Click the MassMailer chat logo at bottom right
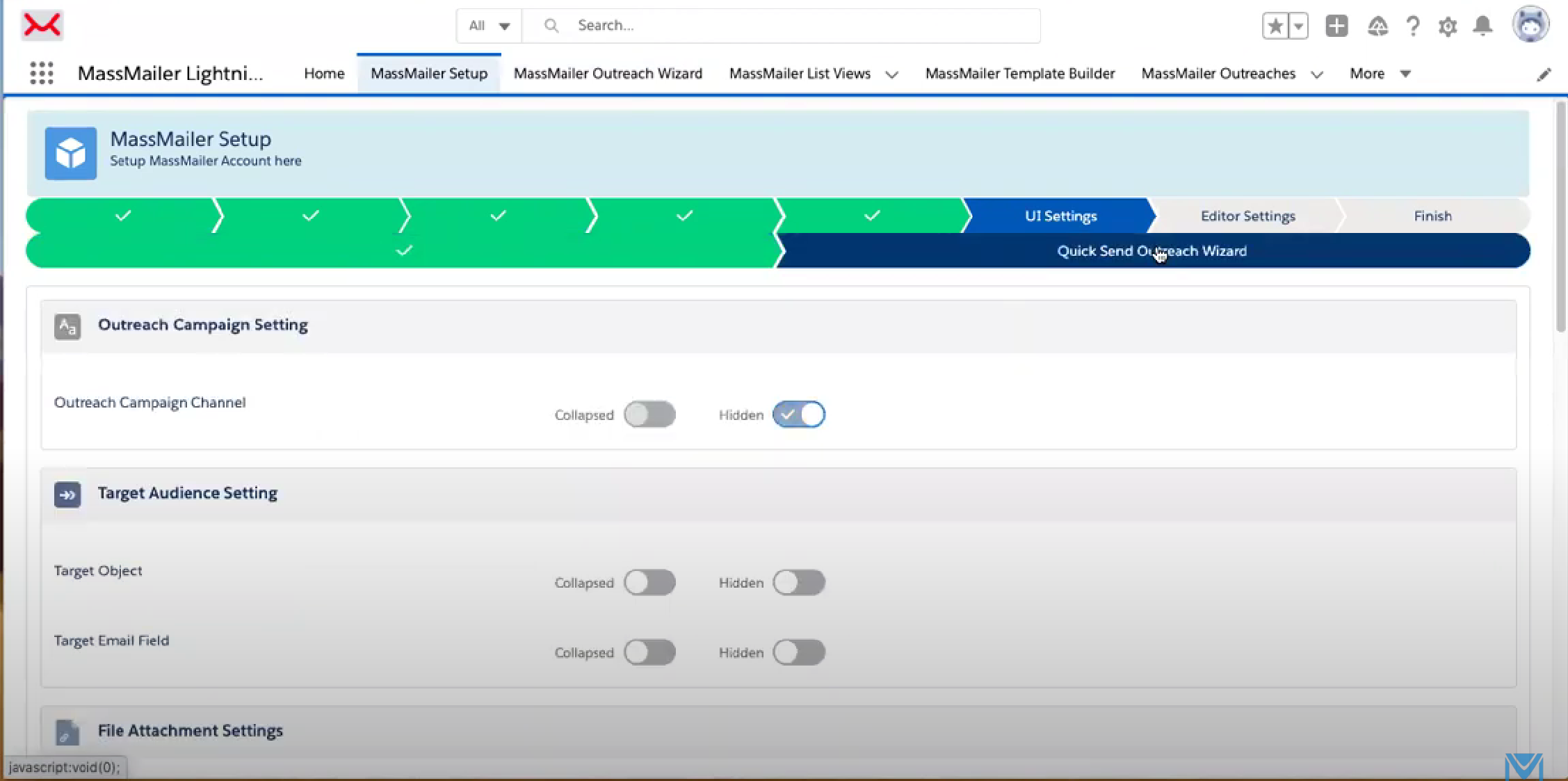 point(1524,766)
